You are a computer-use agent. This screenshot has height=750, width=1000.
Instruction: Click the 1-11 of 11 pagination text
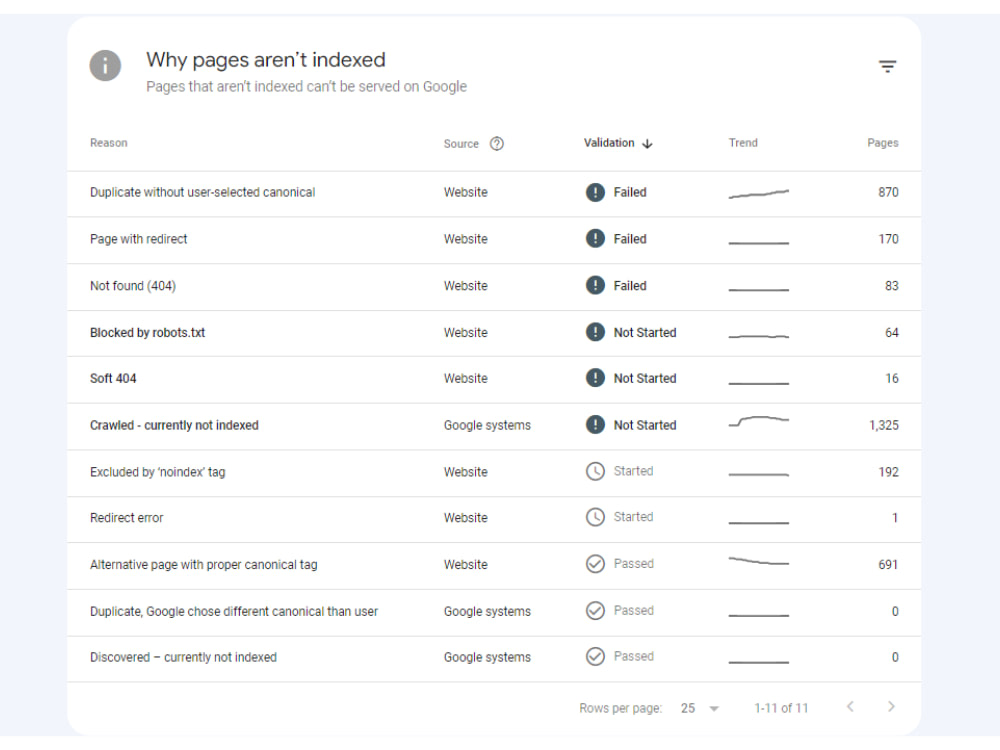781,709
